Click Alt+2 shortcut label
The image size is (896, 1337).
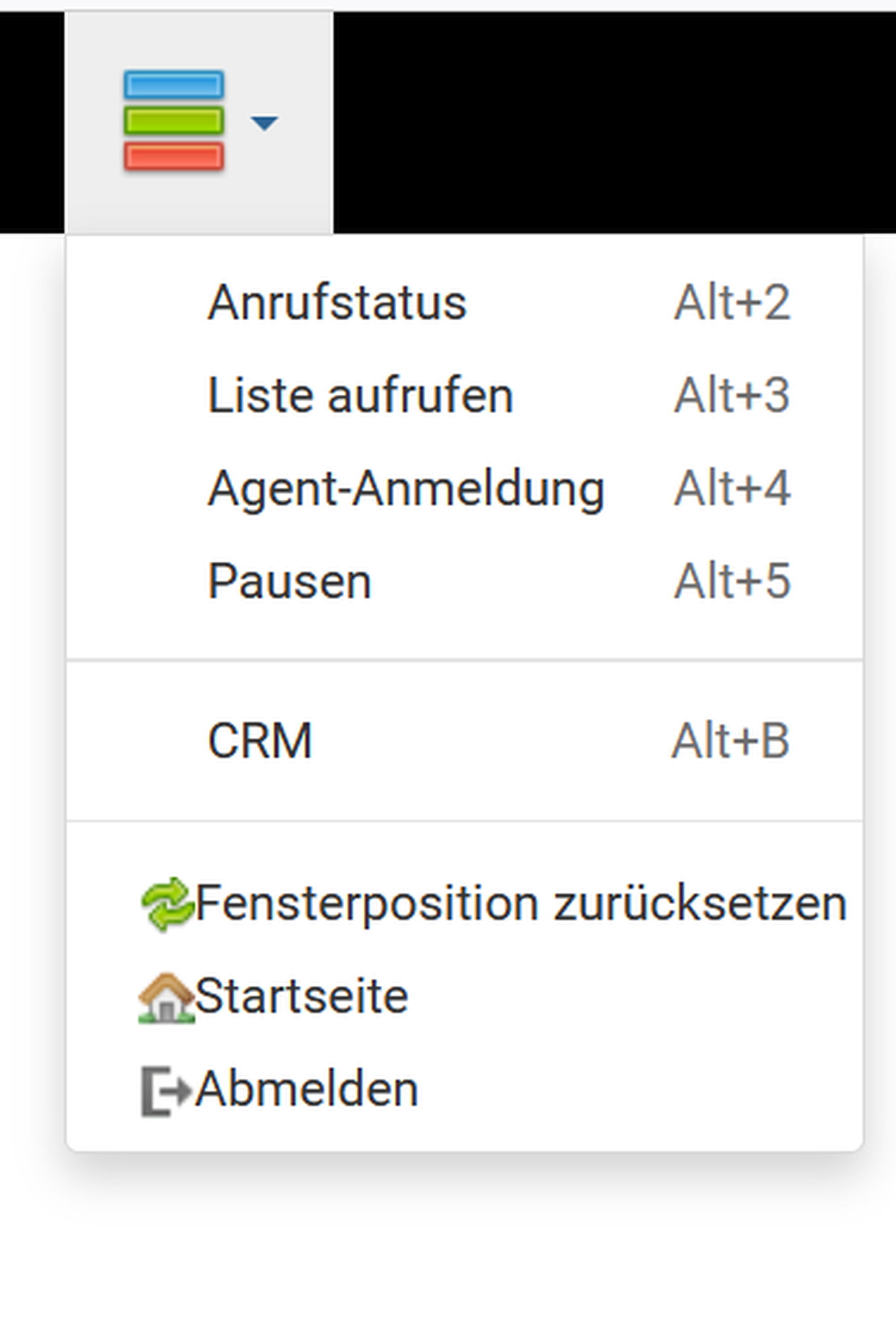click(732, 302)
